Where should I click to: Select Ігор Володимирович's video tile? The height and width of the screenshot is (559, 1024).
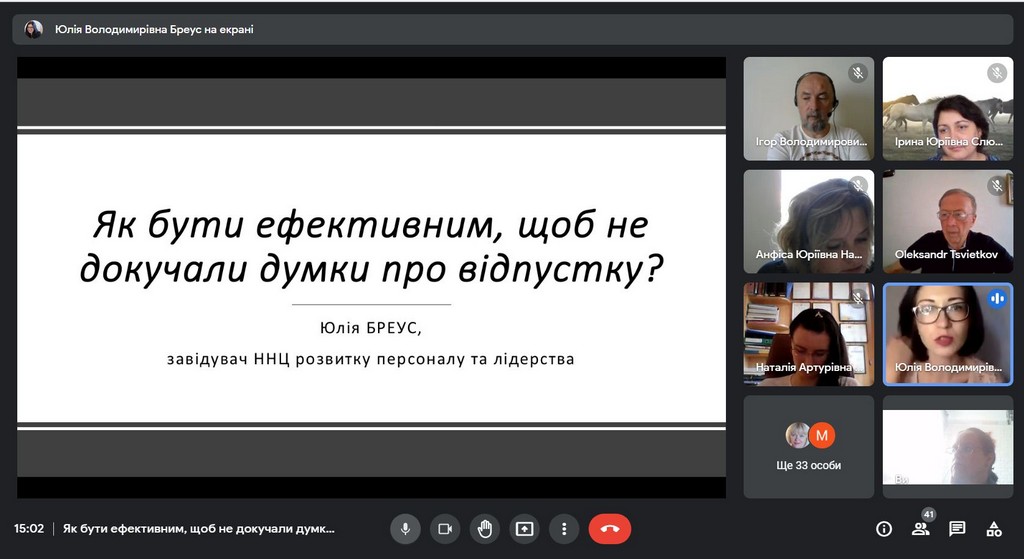coord(808,108)
